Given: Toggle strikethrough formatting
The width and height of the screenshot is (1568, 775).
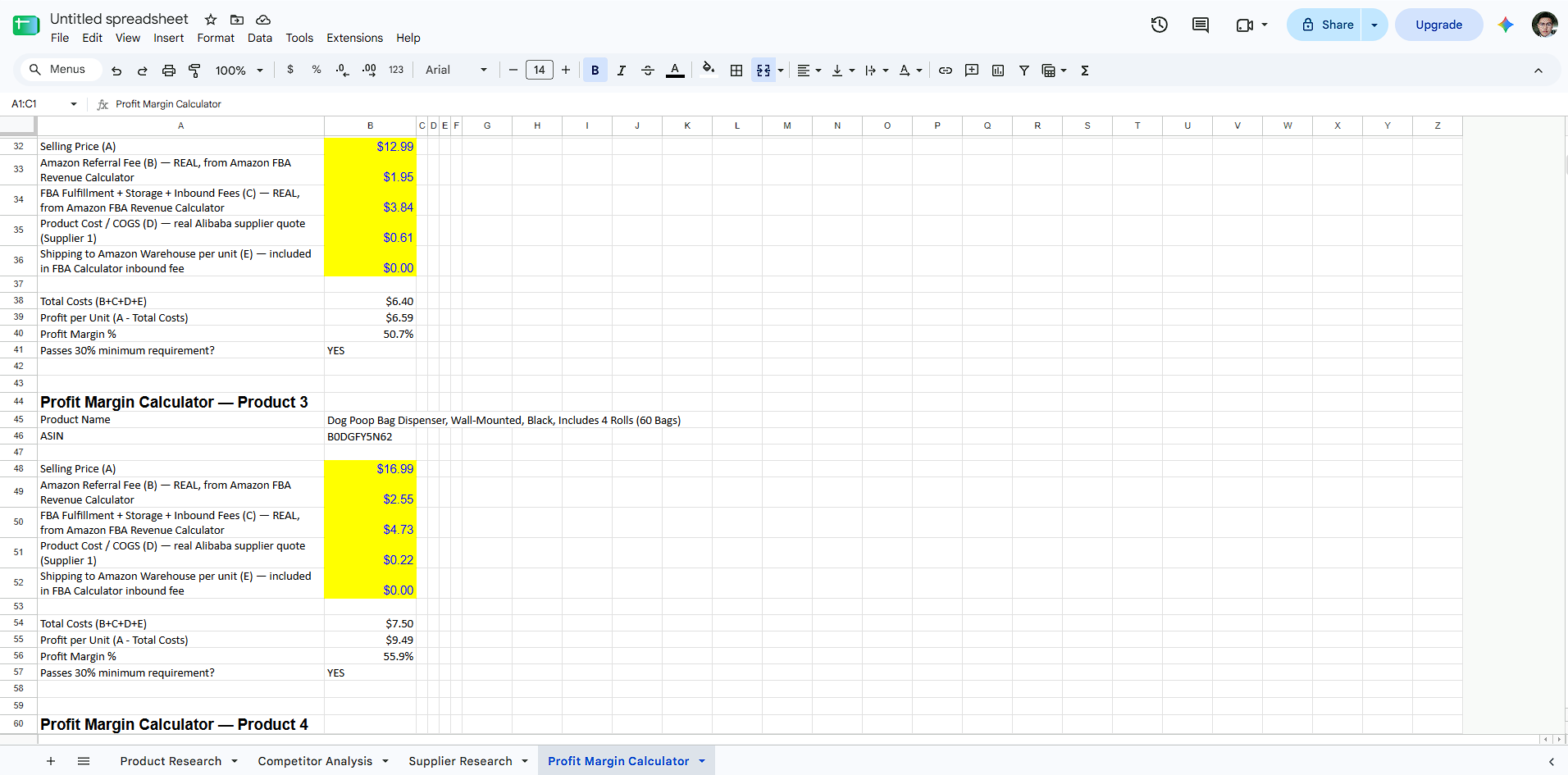Looking at the screenshot, I should [648, 71].
